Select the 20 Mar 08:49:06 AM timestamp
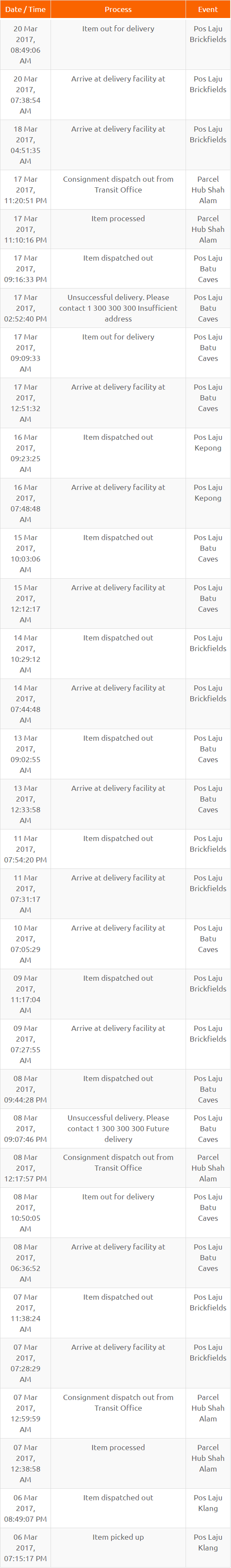Viewport: 231px width, 1568px height. [26, 45]
